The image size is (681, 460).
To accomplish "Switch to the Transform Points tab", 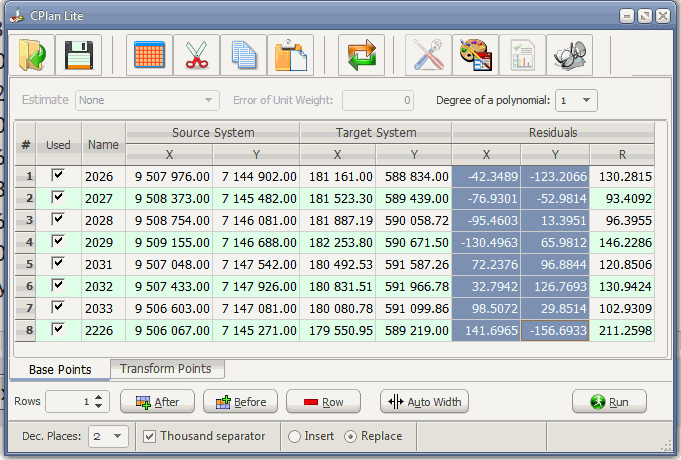I will 166,369.
